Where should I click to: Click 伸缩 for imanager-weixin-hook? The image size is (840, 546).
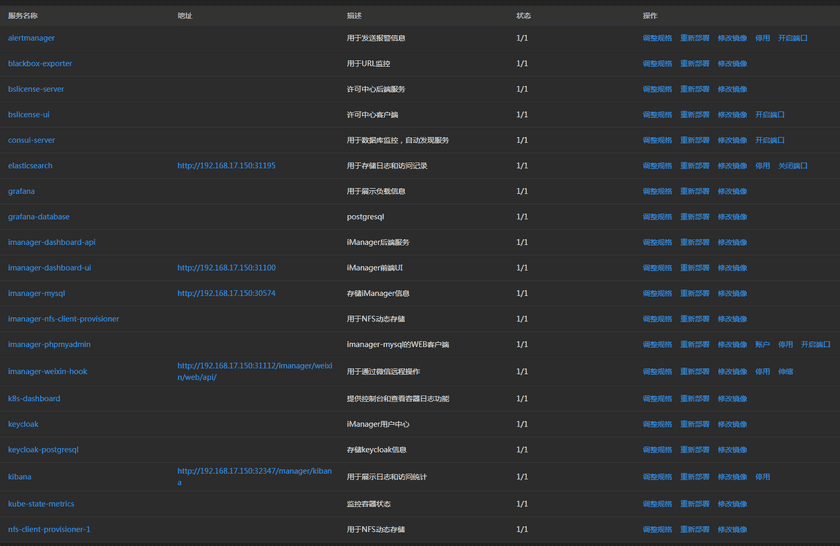coord(786,371)
